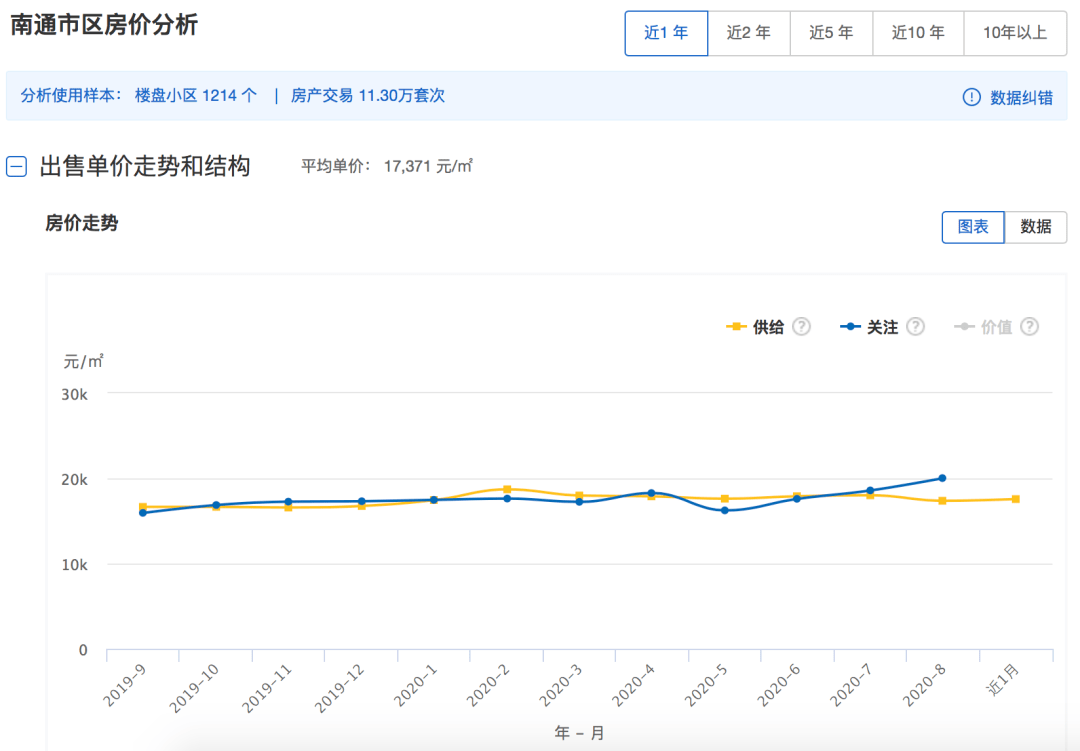Select the 10年以上 time range
Image resolution: width=1080 pixels, height=751 pixels.
(1014, 32)
